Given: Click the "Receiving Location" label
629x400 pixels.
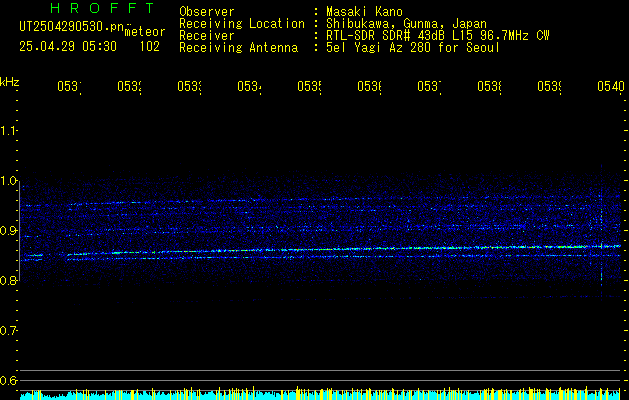Looking at the screenshot, I should coord(242,24).
